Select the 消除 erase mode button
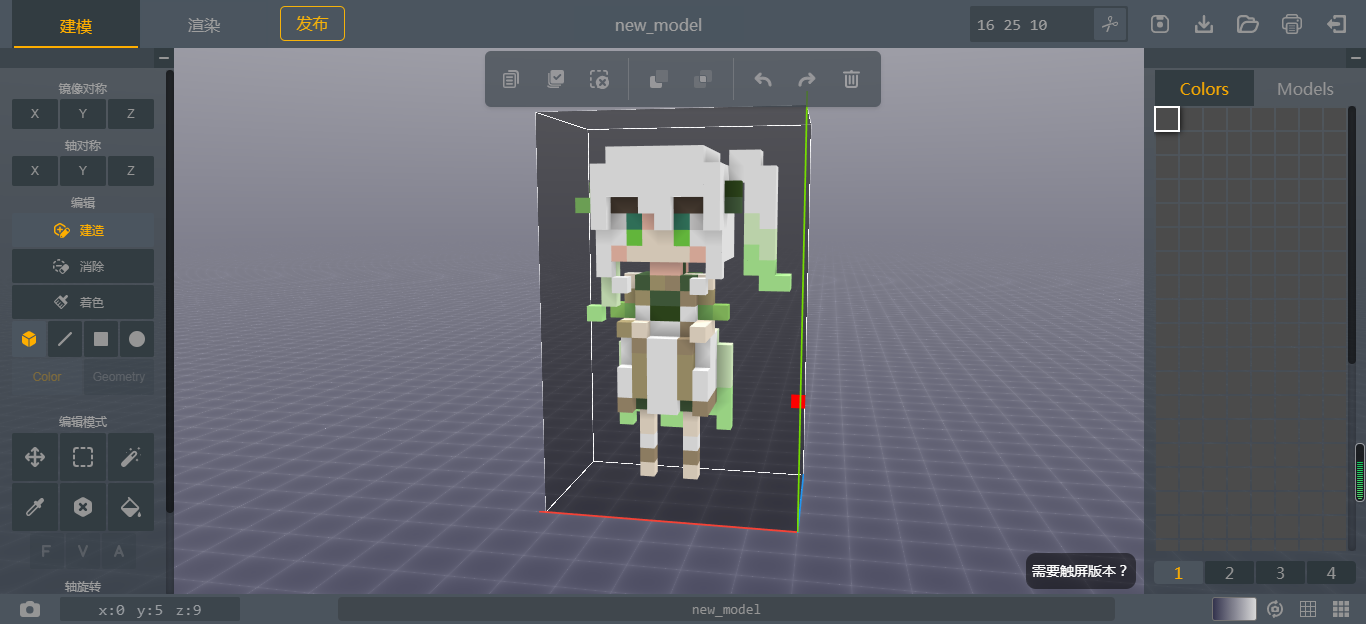The width and height of the screenshot is (1366, 624). pyautogui.click(x=83, y=266)
